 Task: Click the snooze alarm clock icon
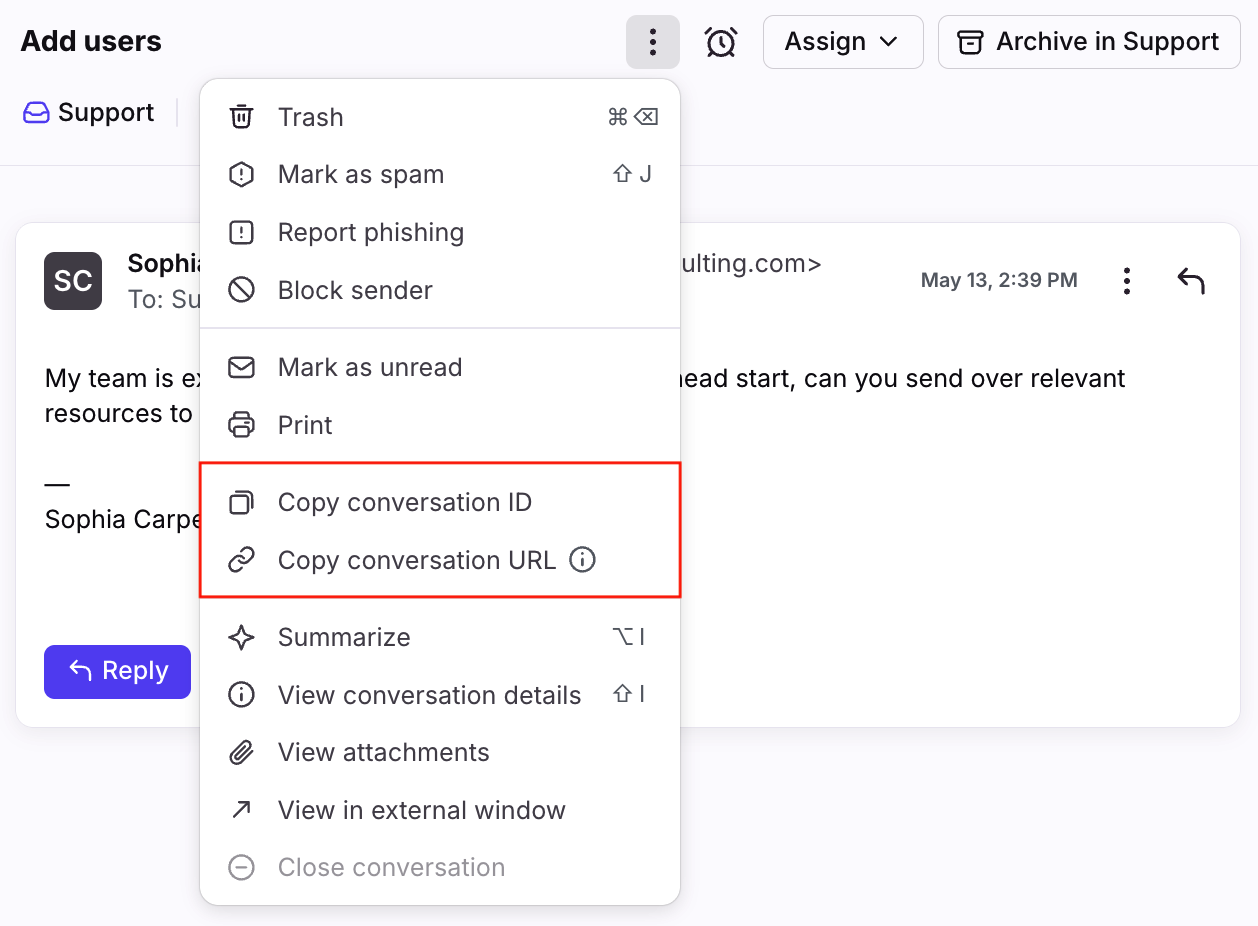tap(721, 42)
